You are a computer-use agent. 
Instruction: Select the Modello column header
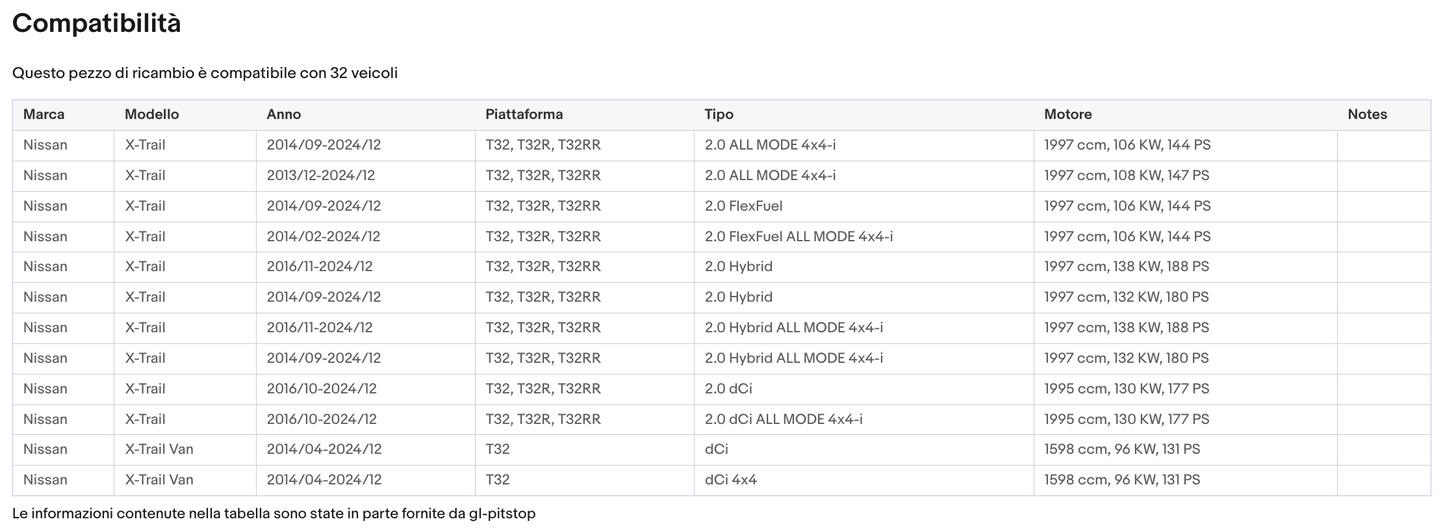152,114
